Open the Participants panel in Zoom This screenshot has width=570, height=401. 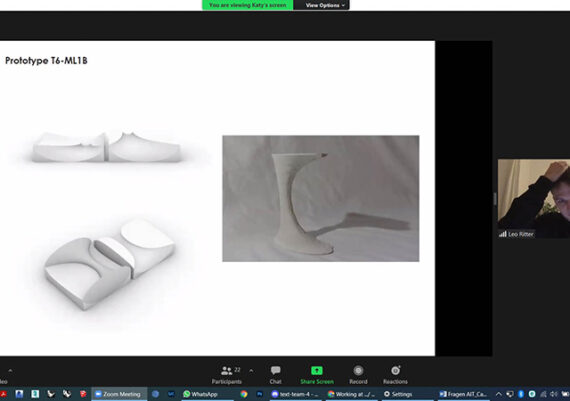point(226,375)
